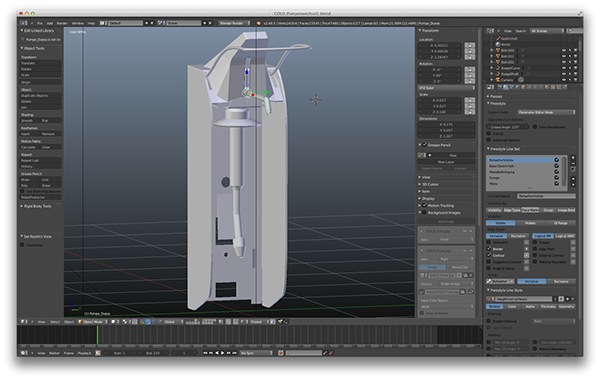This screenshot has height=380, width=600.
Task: Toggle the Motion Tracking checkbox
Action: [x=424, y=205]
